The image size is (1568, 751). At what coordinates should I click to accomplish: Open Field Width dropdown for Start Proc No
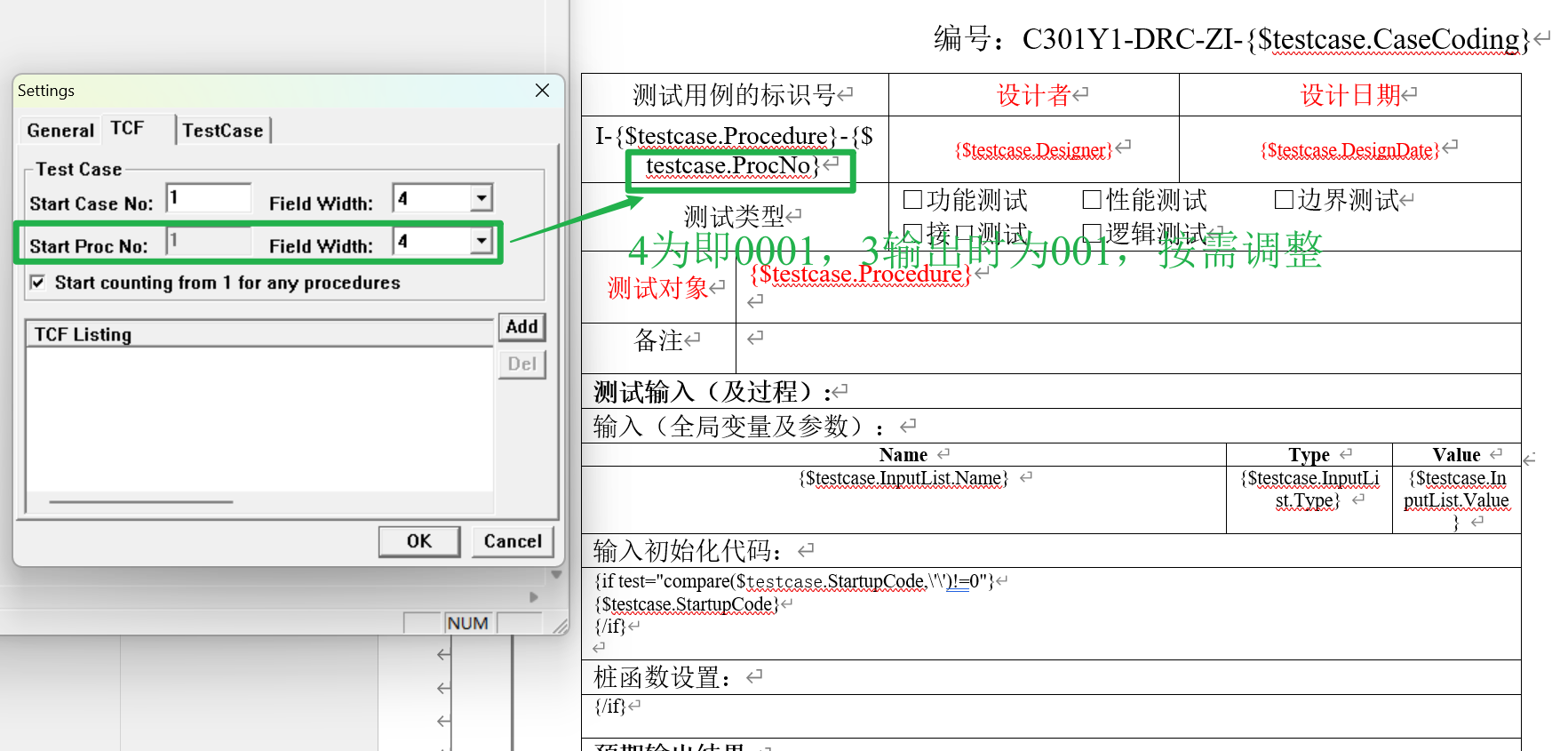[x=481, y=240]
